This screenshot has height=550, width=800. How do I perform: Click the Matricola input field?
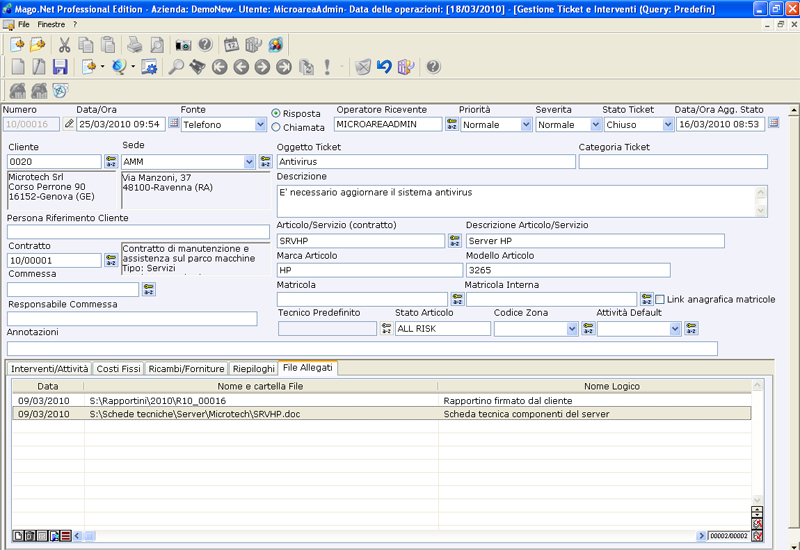(x=362, y=299)
